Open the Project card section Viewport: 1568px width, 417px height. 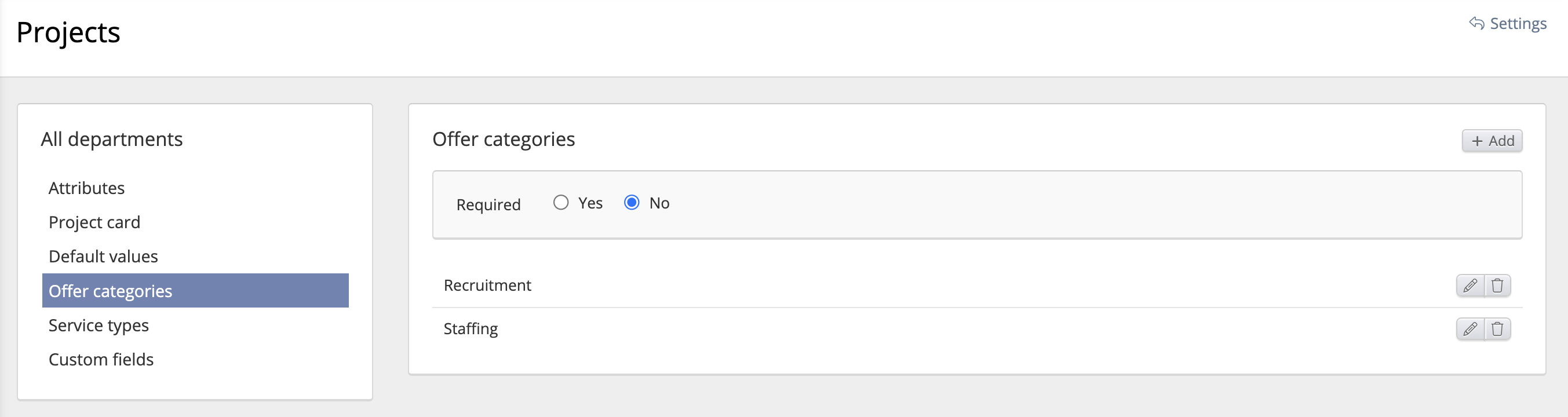[94, 222]
